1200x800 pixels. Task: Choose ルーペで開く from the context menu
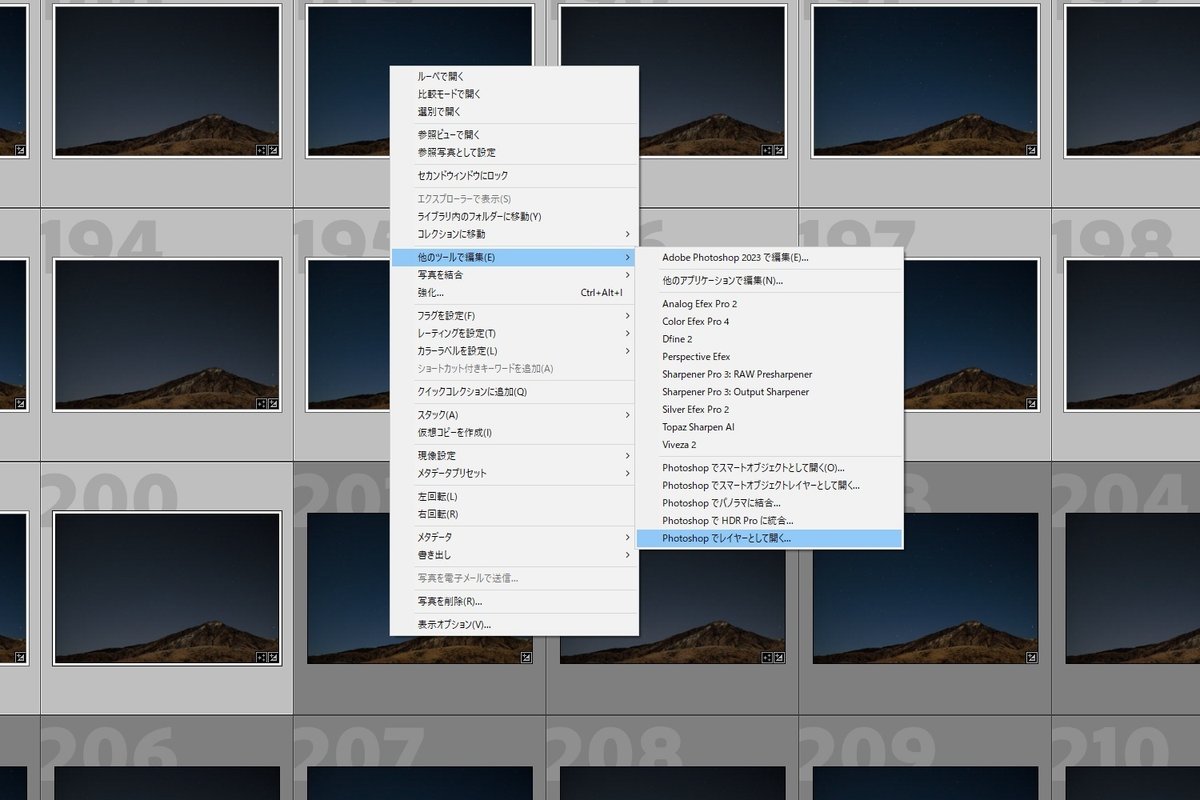pos(514,76)
